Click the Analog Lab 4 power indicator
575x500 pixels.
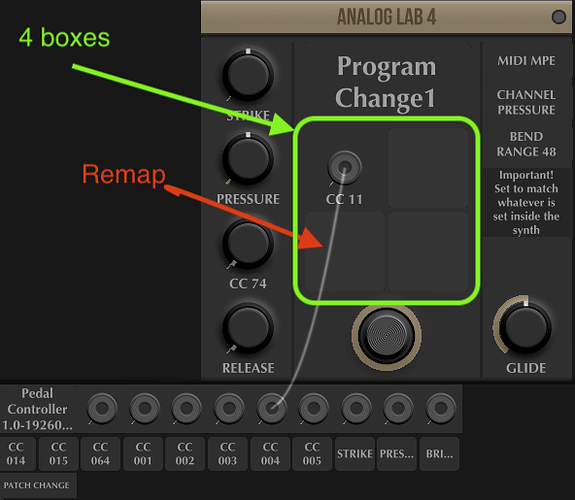558,17
